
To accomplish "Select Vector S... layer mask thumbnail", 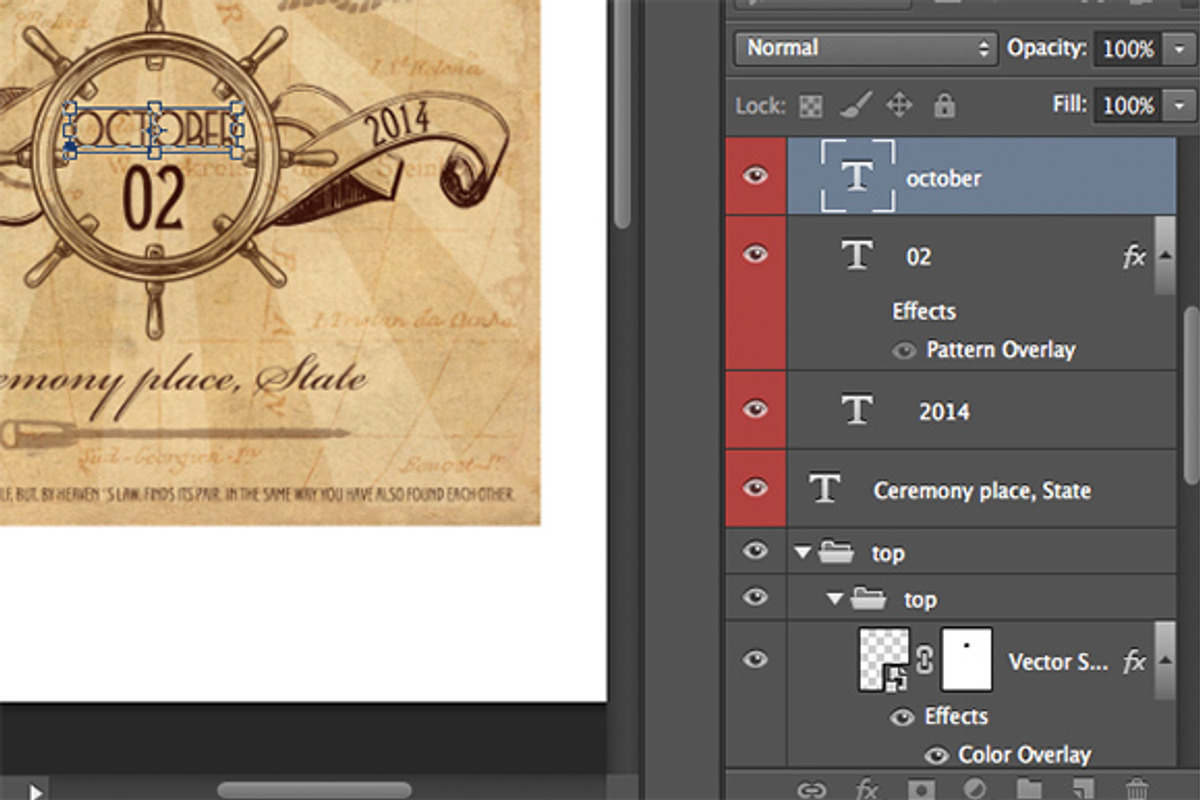I will [967, 659].
